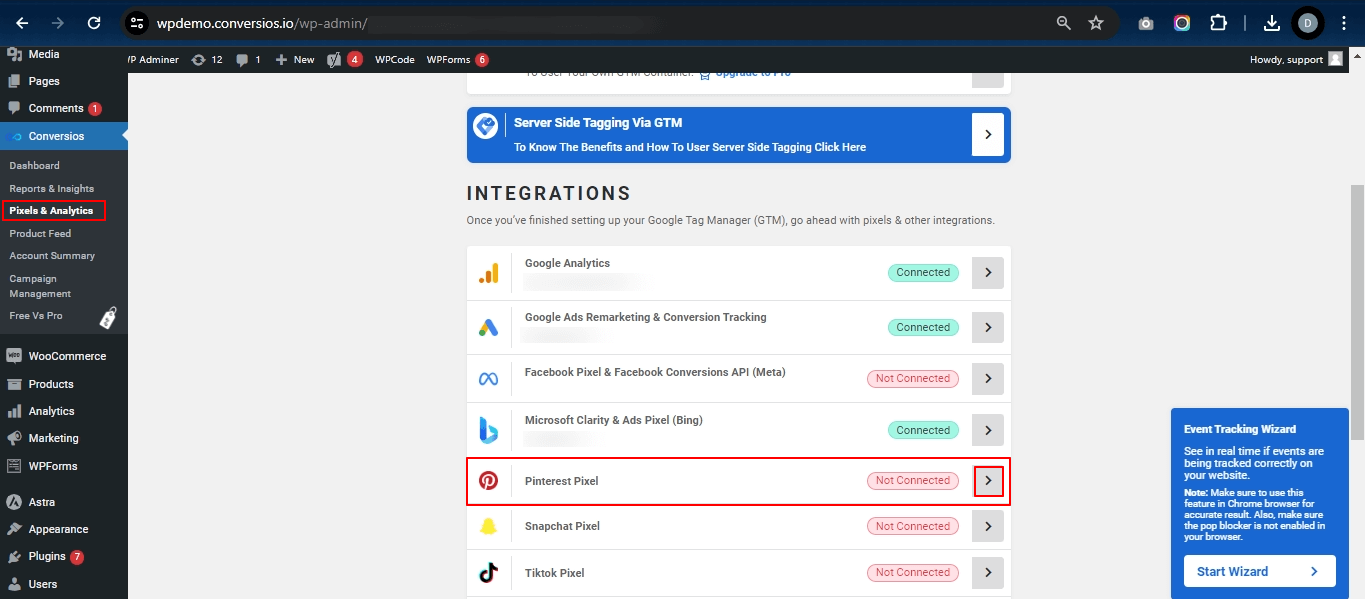Click the Google Ads logo icon

coord(488,327)
